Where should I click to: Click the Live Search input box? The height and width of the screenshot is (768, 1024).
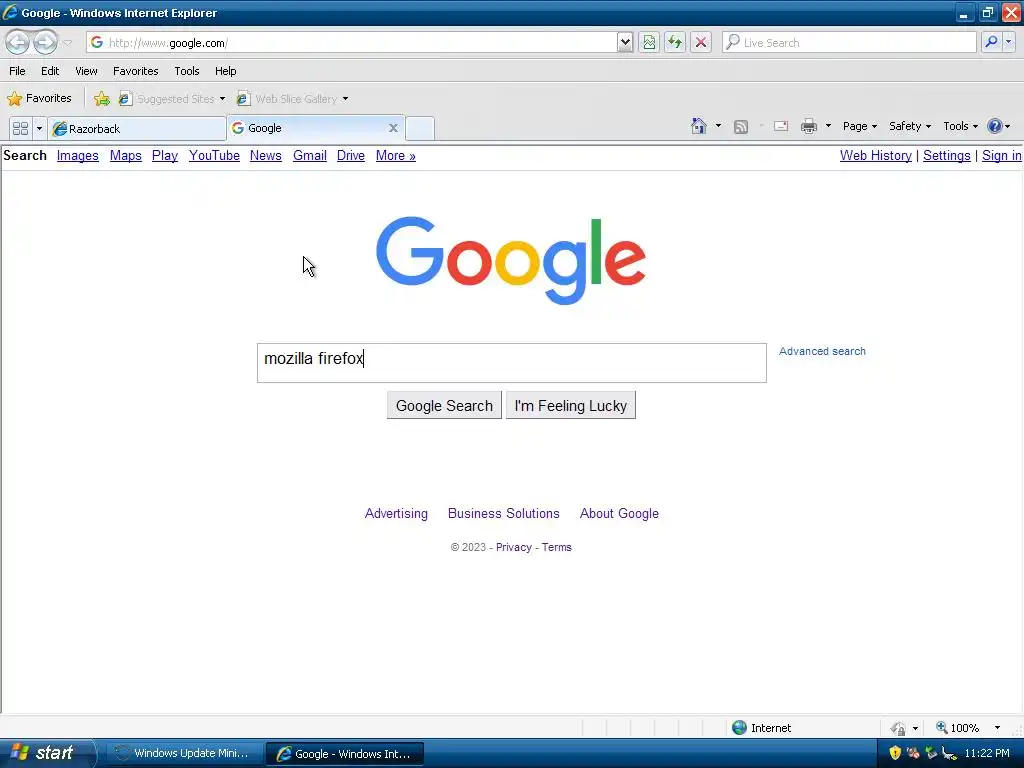[x=849, y=42]
